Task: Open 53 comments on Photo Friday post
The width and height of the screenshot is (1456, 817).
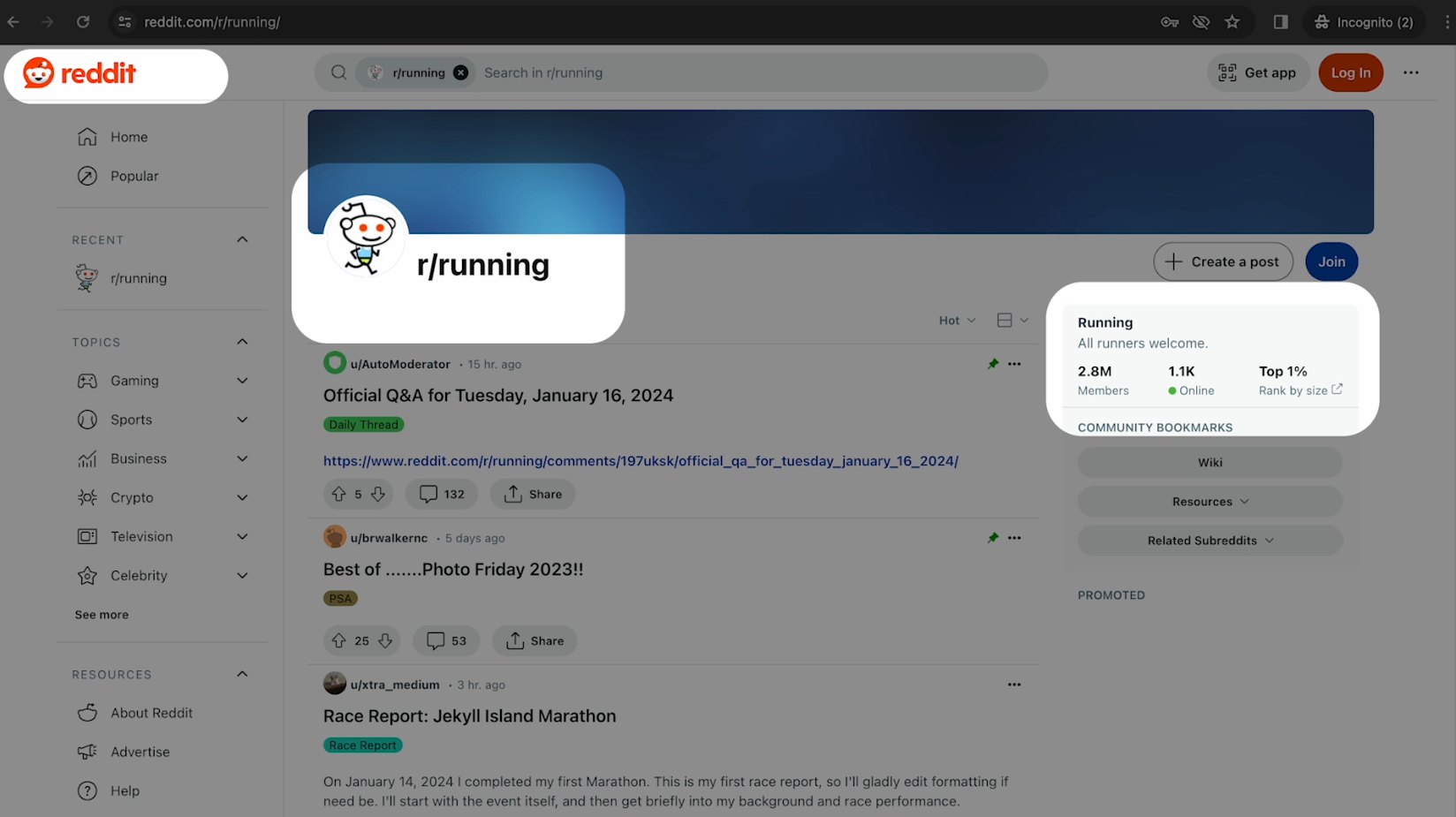Action: 446,640
